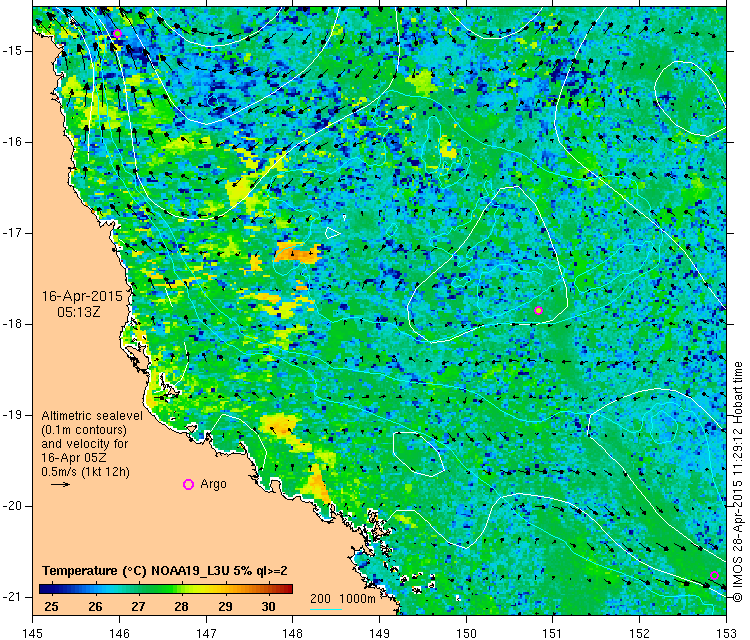This screenshot has height=640, width=750.
Task: Click the '150' longitude axis label
Action: [x=466, y=633]
